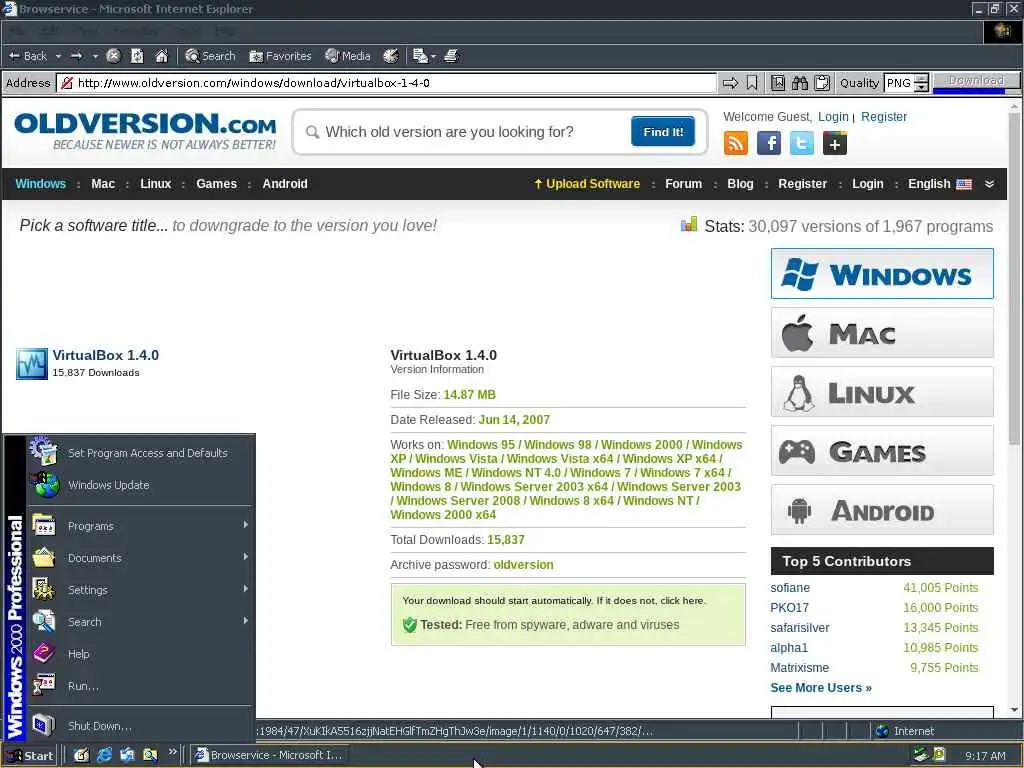Click the bookmarked page icon
Screen dimensions: 1024x768
click(x=778, y=83)
